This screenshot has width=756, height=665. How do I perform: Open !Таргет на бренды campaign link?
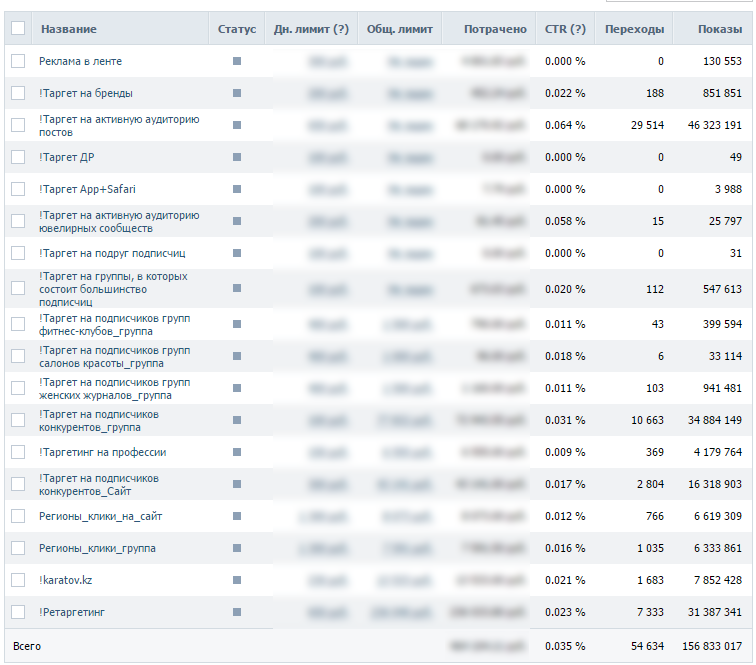tap(86, 93)
